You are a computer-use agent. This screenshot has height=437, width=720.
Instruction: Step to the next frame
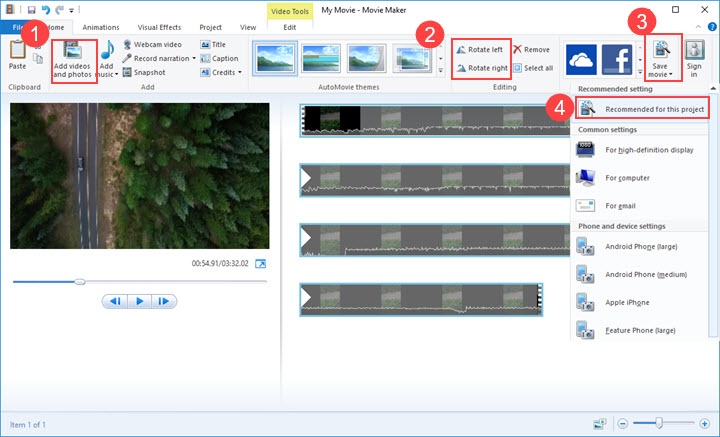(x=164, y=301)
